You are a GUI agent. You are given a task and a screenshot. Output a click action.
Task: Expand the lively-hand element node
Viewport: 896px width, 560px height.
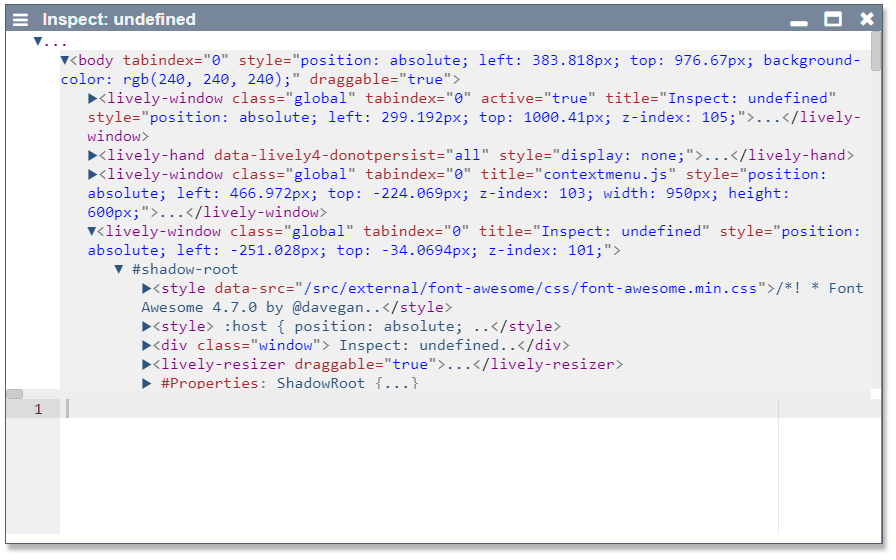[x=93, y=155]
